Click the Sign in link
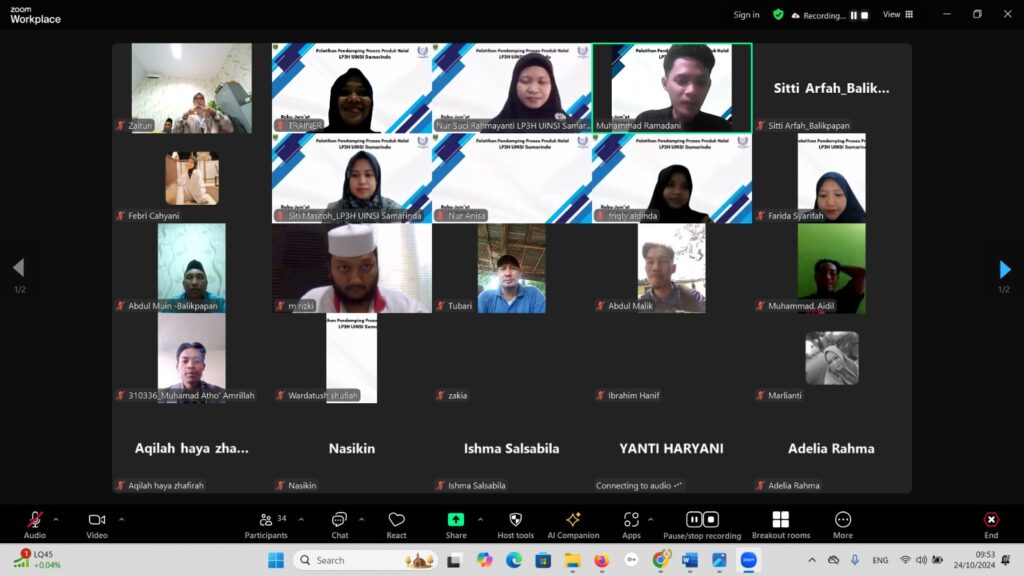The width and height of the screenshot is (1024, 576). [746, 15]
